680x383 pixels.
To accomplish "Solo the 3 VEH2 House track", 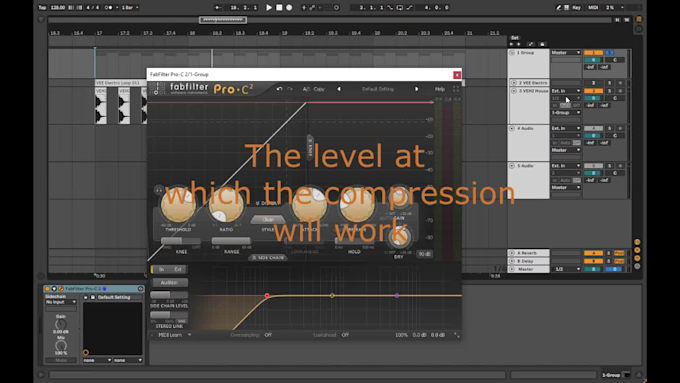I will click(609, 91).
